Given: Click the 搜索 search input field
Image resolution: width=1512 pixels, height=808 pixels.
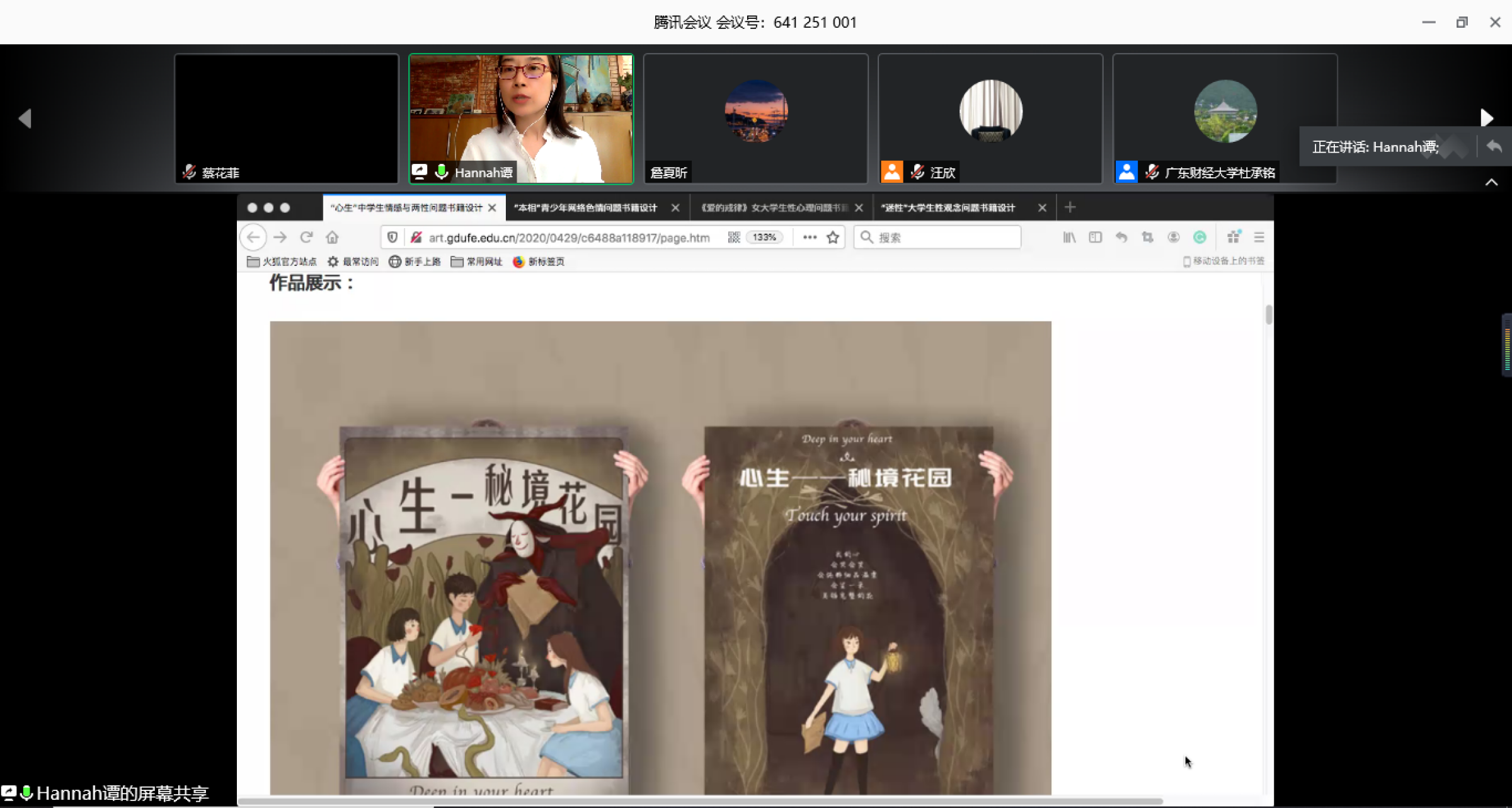Looking at the screenshot, I should [x=945, y=237].
